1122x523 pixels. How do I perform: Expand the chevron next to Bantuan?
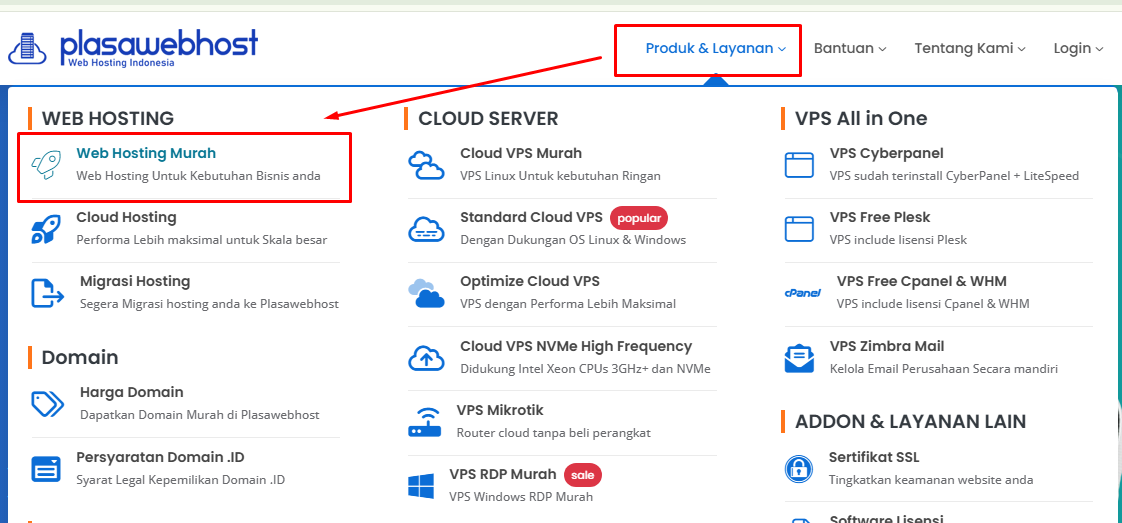coord(882,49)
